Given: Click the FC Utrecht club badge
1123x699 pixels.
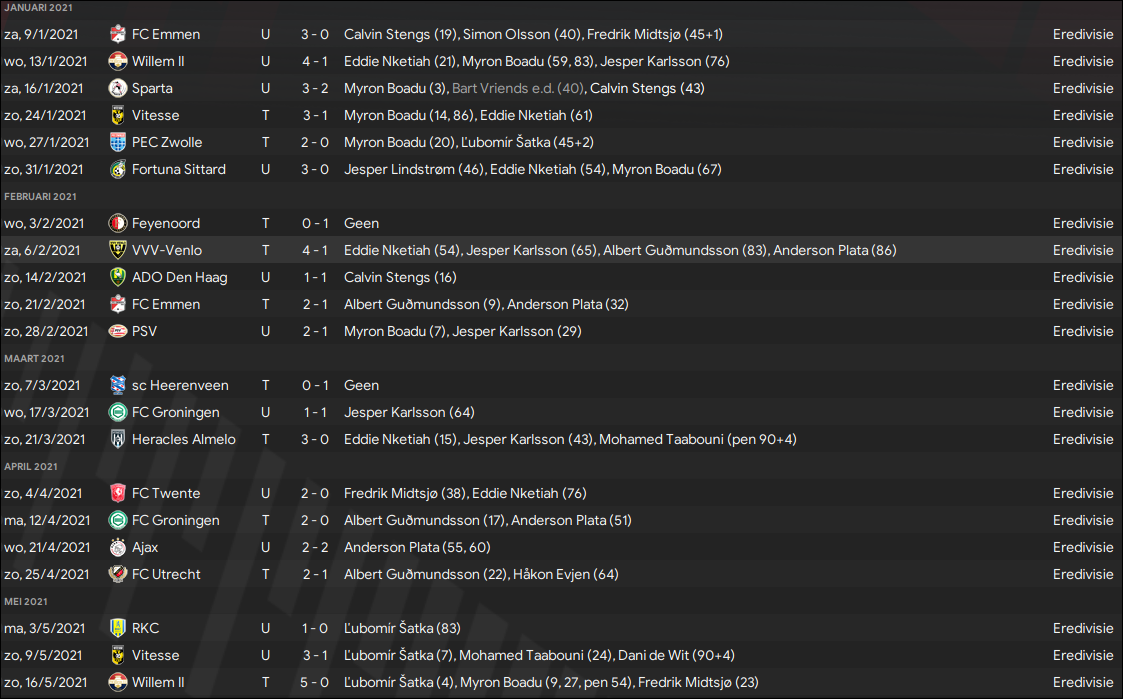Looking at the screenshot, I should click(118, 574).
